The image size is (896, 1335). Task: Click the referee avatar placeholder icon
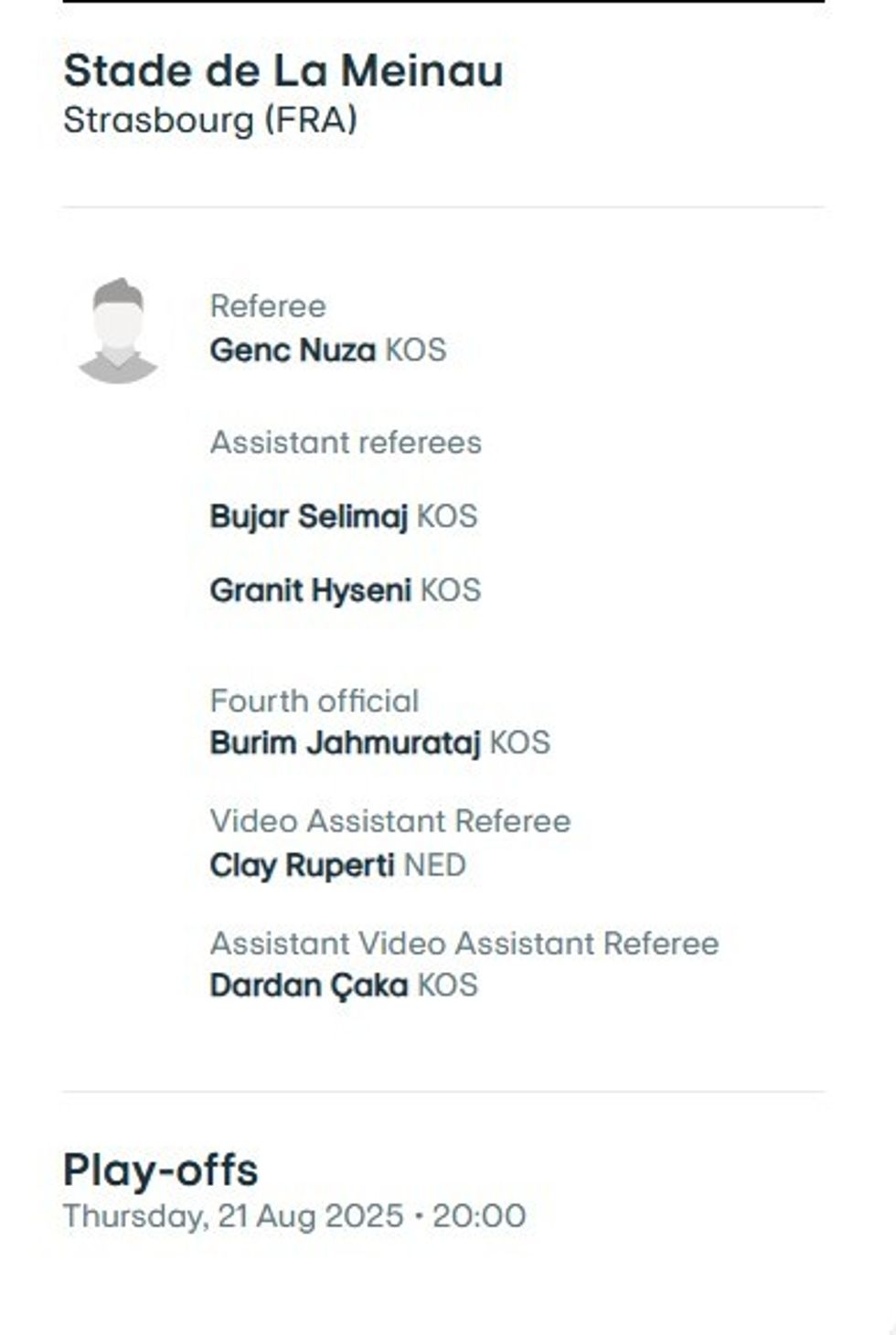(118, 330)
